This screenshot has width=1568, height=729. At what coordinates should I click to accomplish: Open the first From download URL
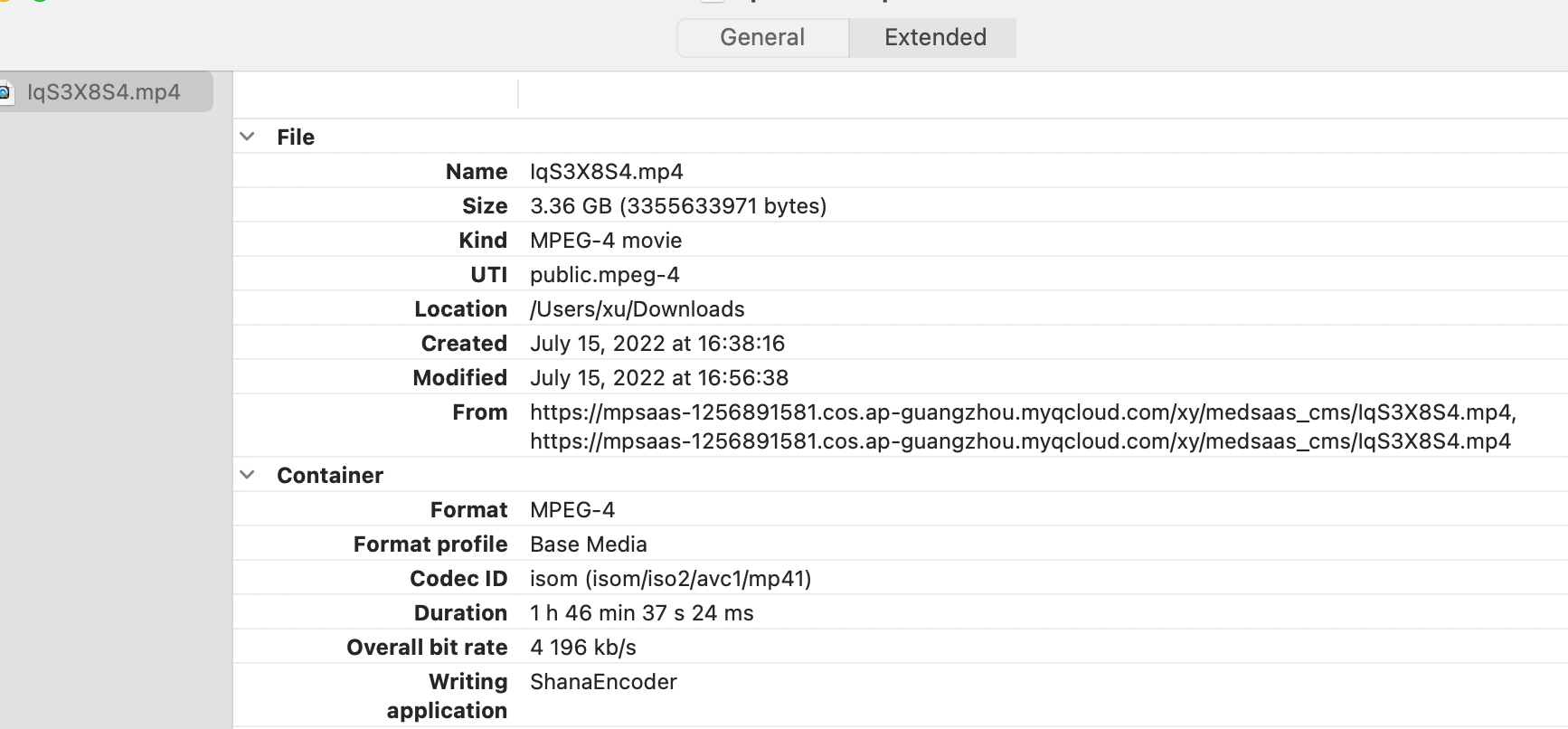(x=1022, y=412)
